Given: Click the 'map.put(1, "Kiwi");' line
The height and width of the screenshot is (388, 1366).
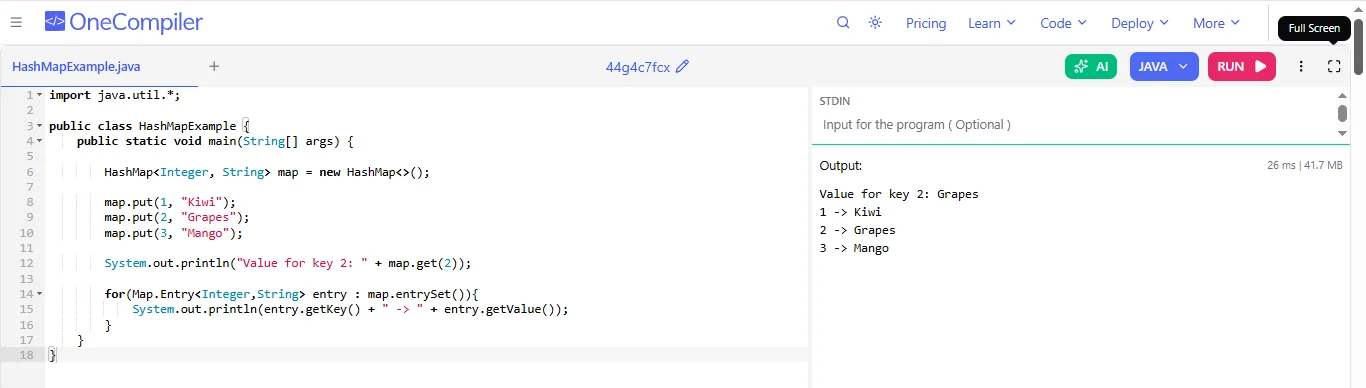Looking at the screenshot, I should (x=170, y=202).
